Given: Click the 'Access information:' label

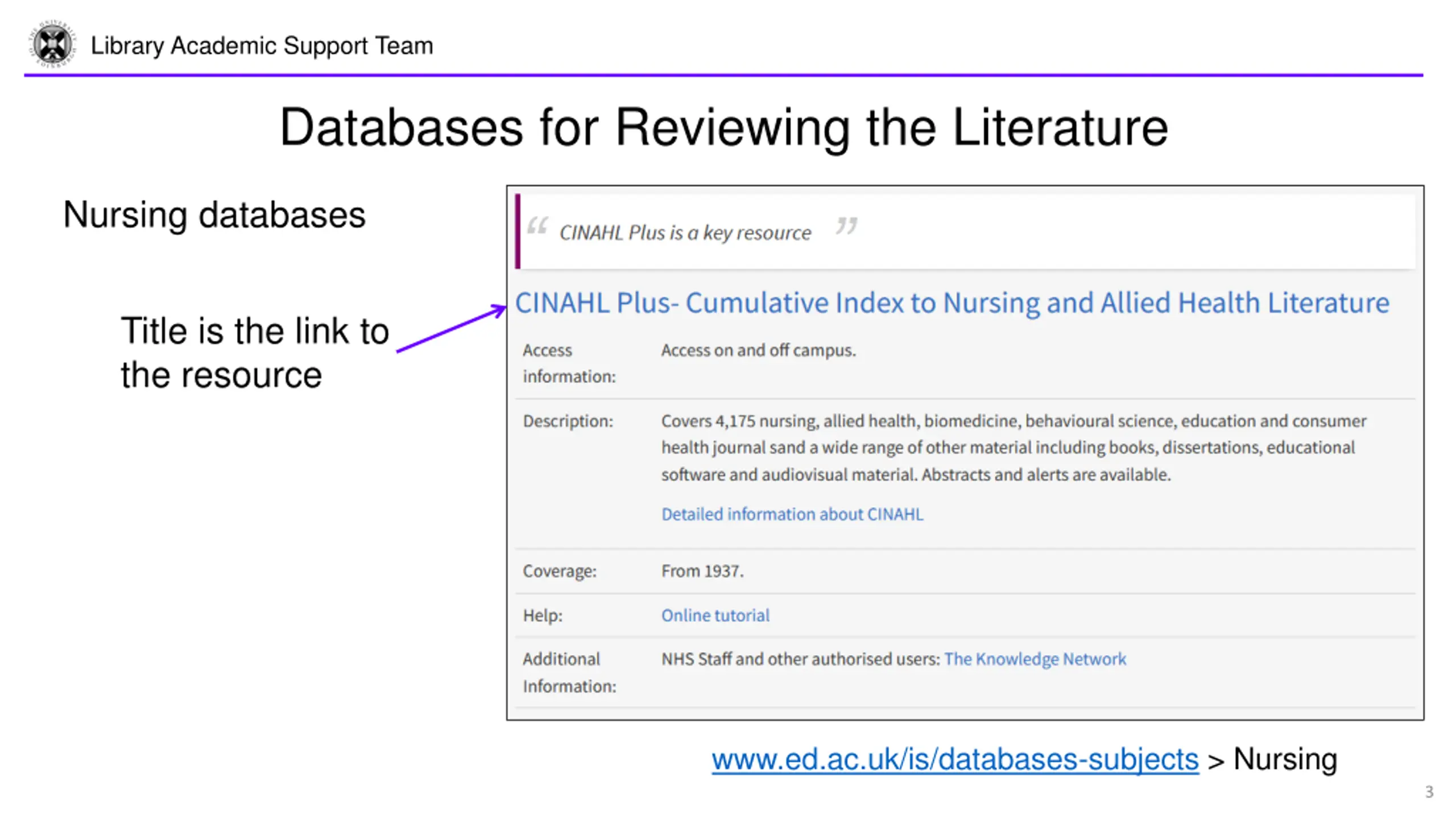Looking at the screenshot, I should (569, 363).
